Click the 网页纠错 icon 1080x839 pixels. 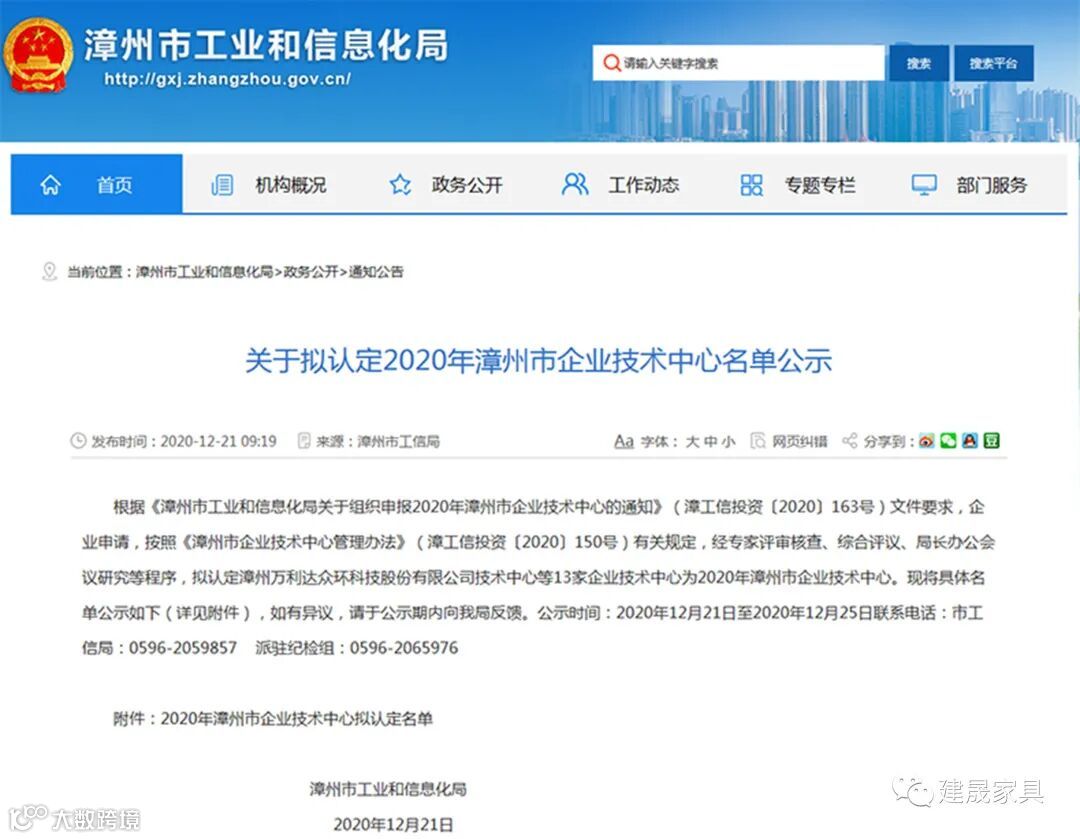[758, 441]
